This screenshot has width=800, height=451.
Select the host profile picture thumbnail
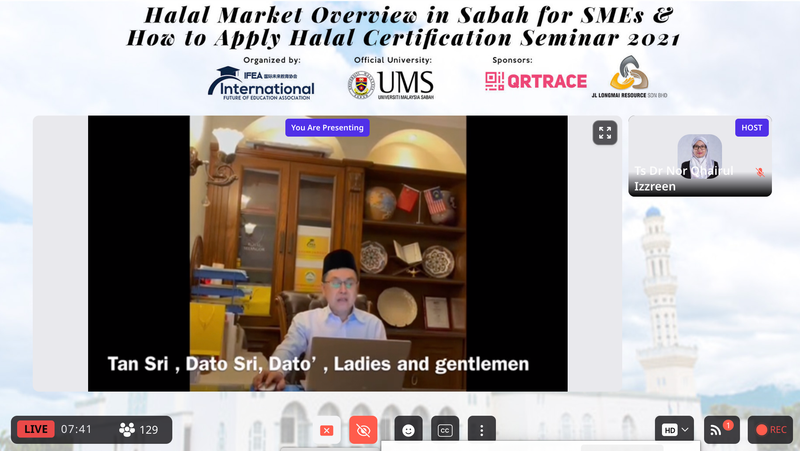(699, 155)
